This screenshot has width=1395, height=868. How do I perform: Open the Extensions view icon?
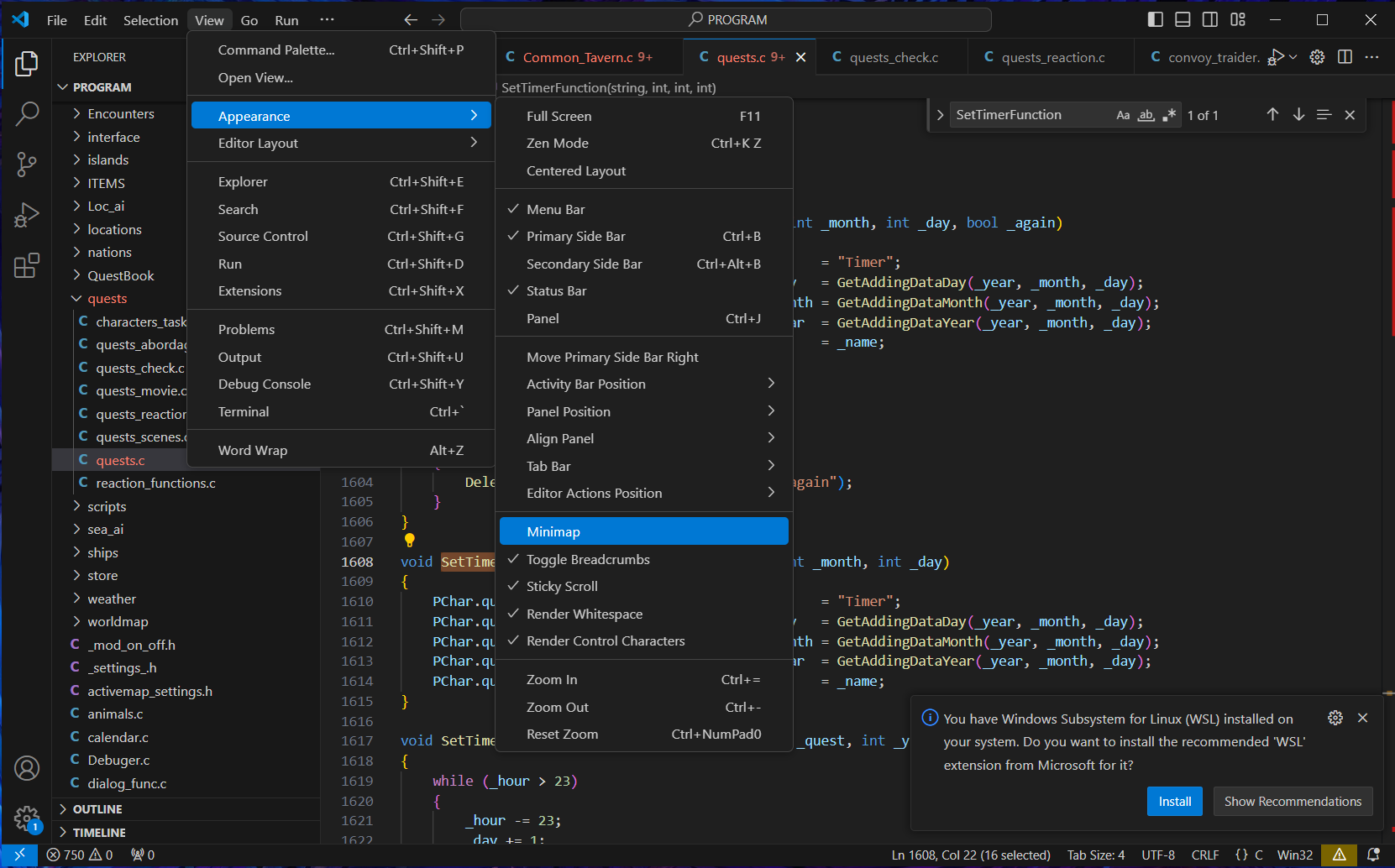coord(27,266)
